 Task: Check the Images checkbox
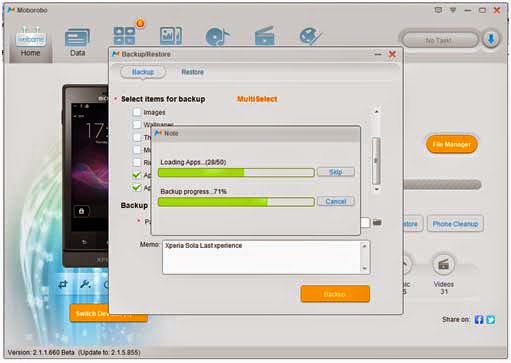(x=137, y=112)
